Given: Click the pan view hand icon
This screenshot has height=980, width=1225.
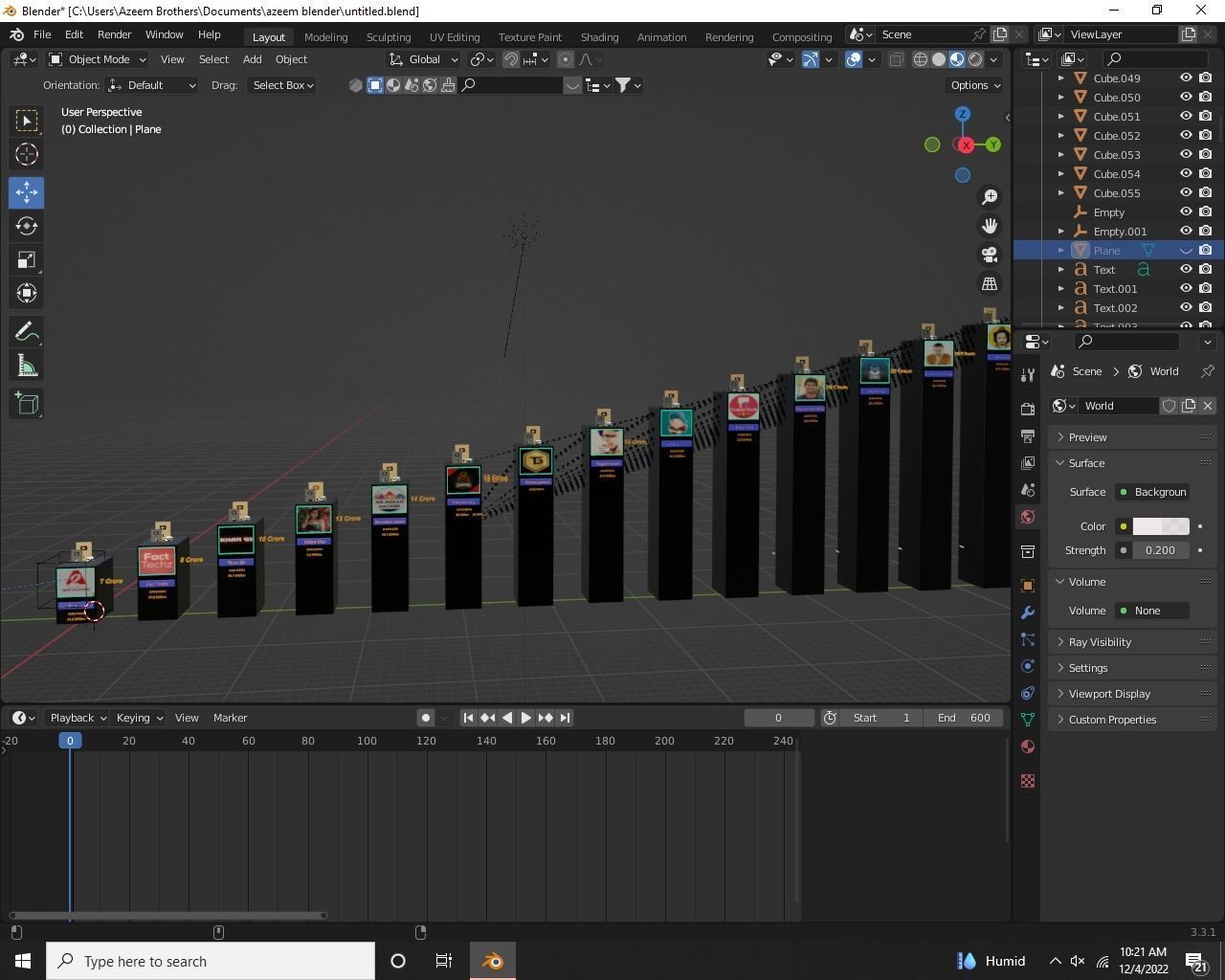Looking at the screenshot, I should (990, 226).
